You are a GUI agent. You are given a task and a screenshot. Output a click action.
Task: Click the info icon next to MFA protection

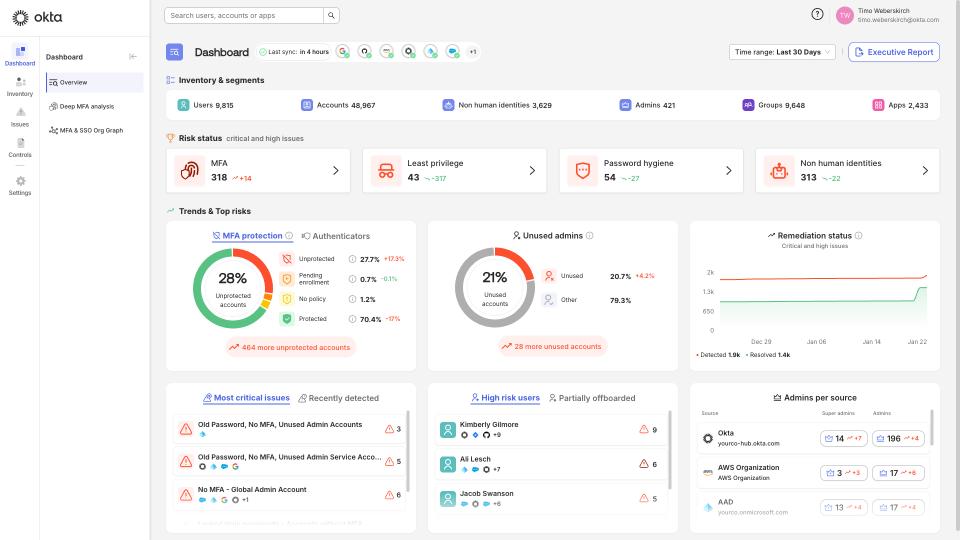(289, 236)
